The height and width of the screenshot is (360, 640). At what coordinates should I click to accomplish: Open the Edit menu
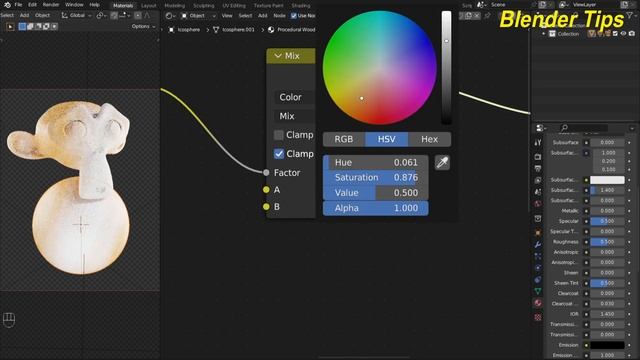click(x=32, y=5)
